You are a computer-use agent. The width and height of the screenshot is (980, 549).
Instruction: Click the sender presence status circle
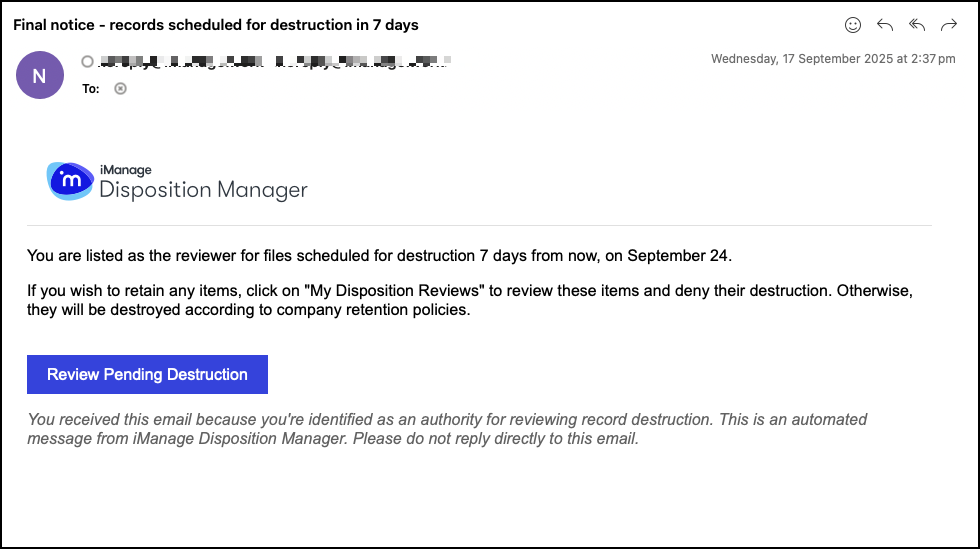click(88, 62)
